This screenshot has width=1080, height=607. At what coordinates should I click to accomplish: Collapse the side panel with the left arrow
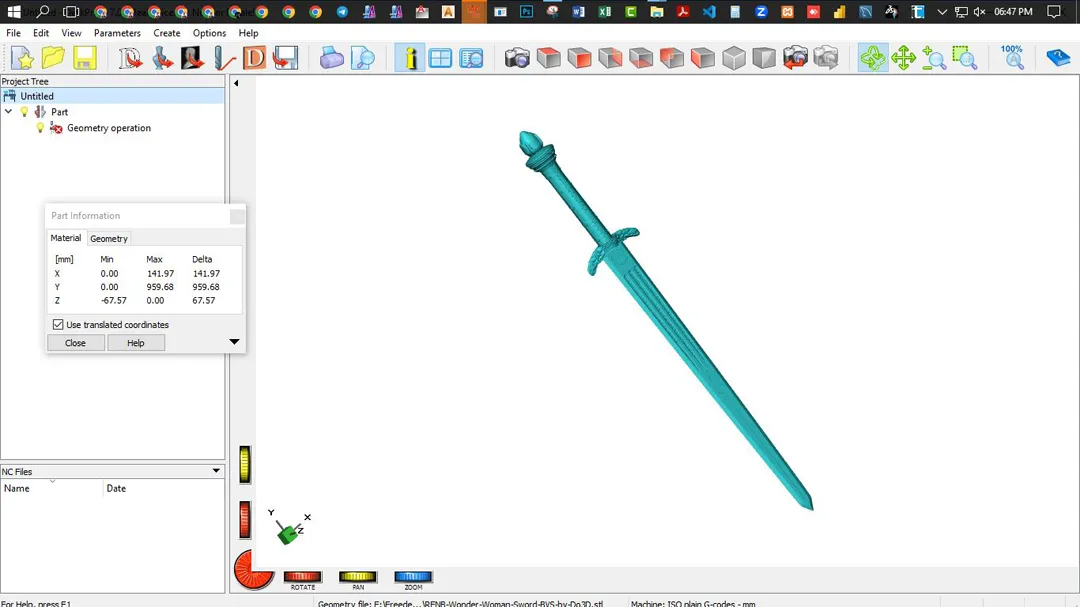click(x=236, y=83)
